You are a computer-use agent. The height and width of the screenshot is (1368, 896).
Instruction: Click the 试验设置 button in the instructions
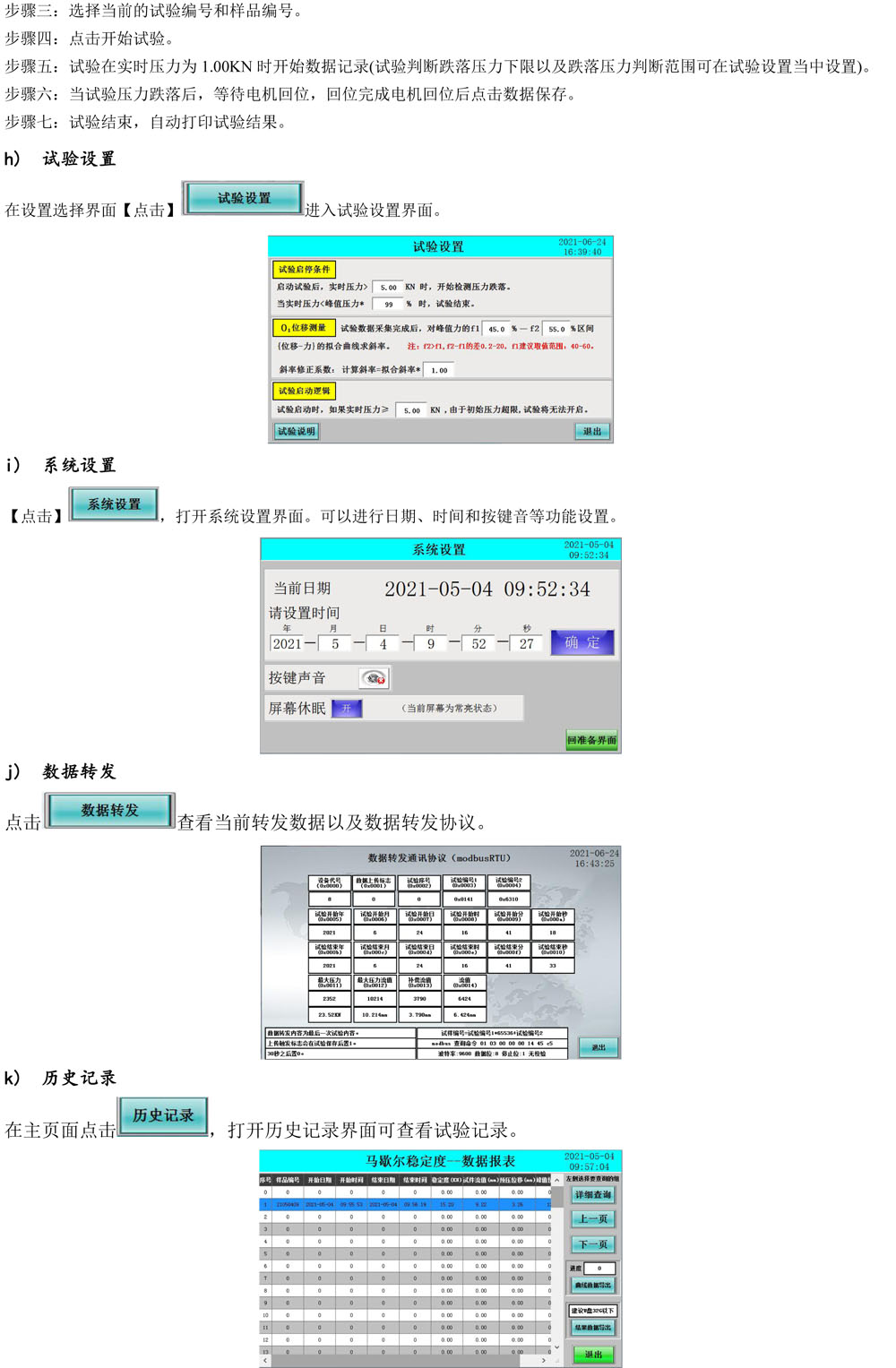243,198
